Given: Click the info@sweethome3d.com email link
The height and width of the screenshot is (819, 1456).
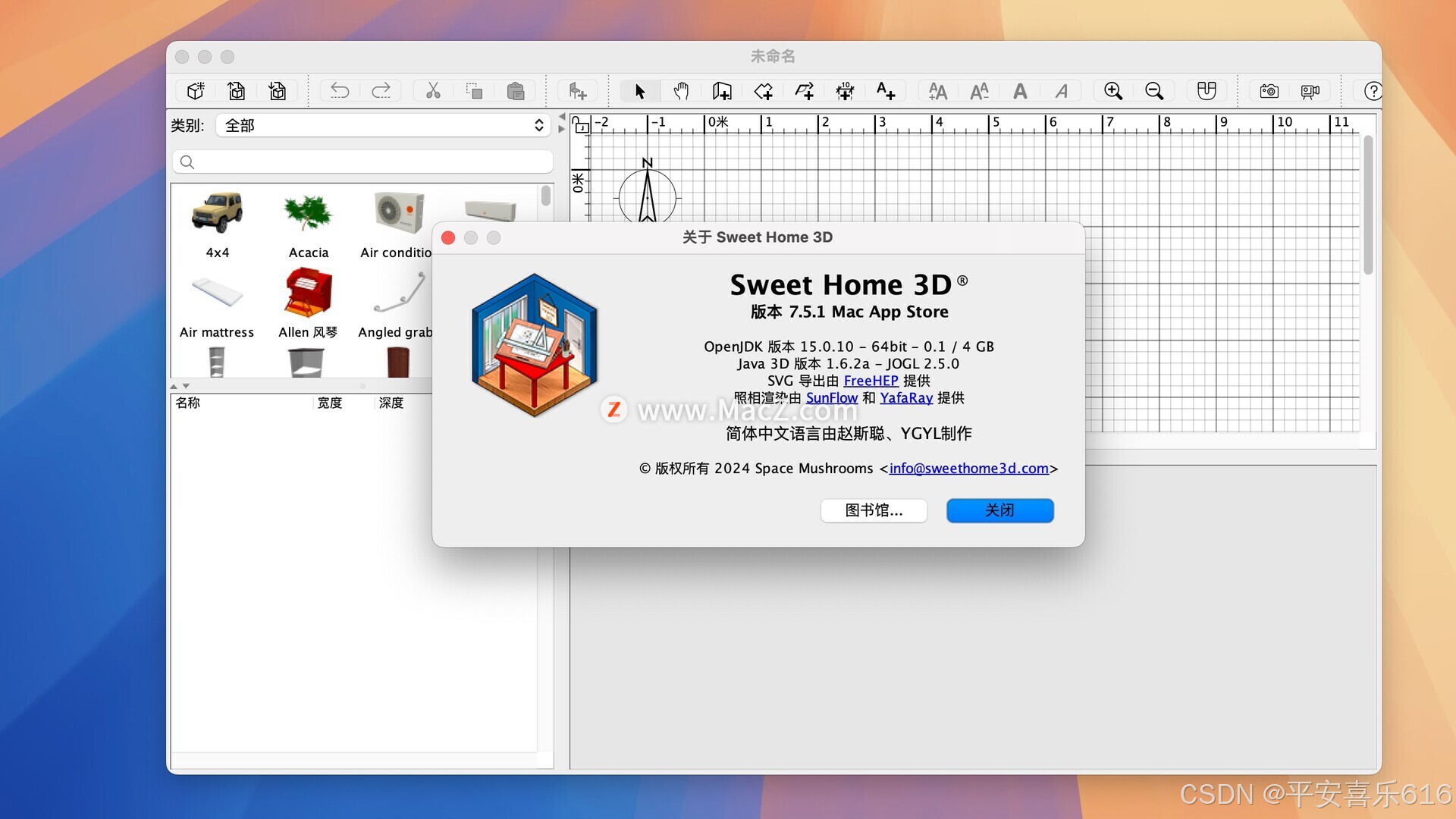Looking at the screenshot, I should 968,469.
